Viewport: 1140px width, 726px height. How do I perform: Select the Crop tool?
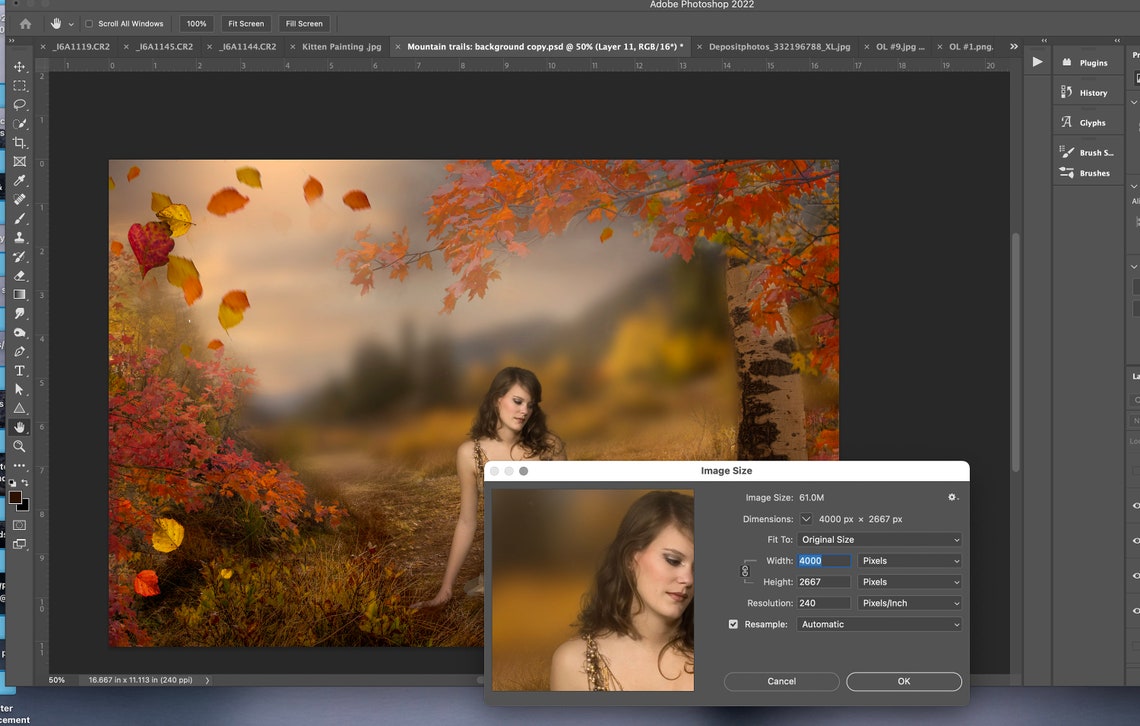tap(19, 142)
